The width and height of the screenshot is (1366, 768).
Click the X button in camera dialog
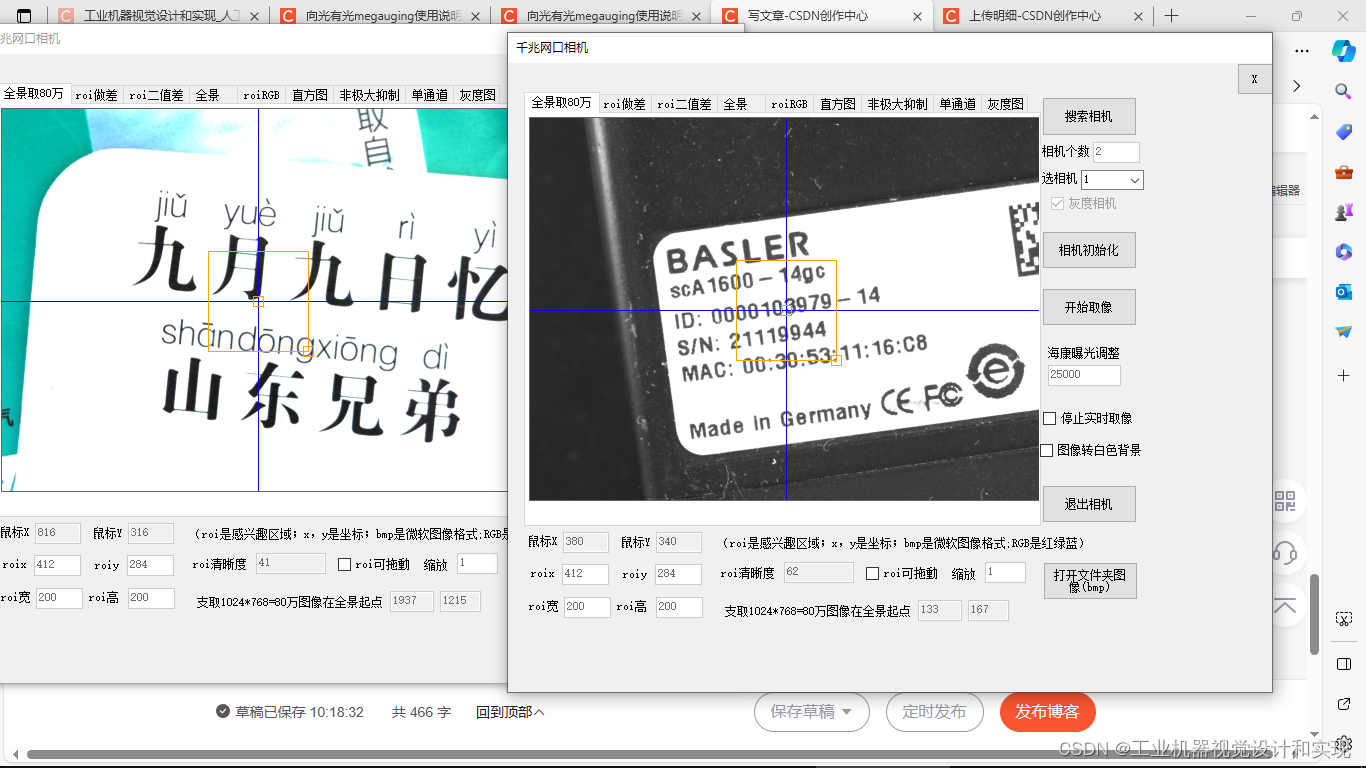click(x=1254, y=79)
